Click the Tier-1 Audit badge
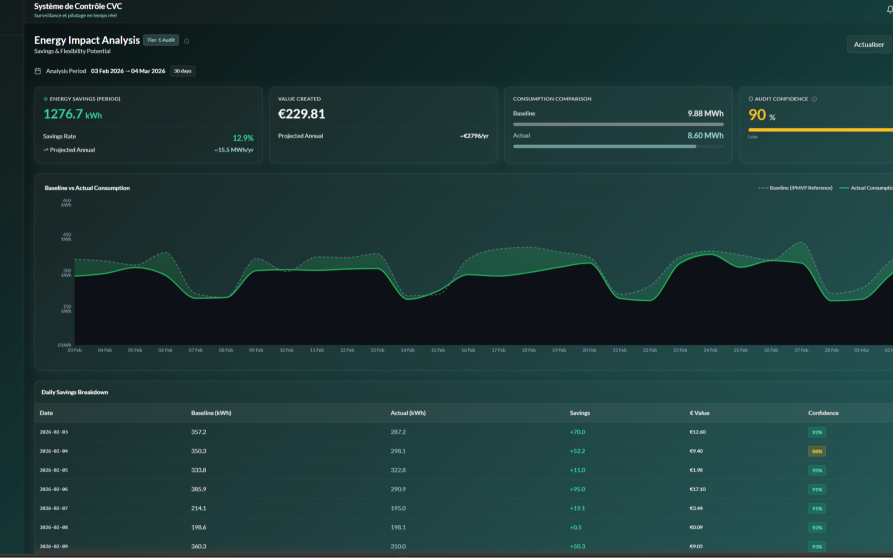Screen dimensions: 893x558 (x=161, y=40)
